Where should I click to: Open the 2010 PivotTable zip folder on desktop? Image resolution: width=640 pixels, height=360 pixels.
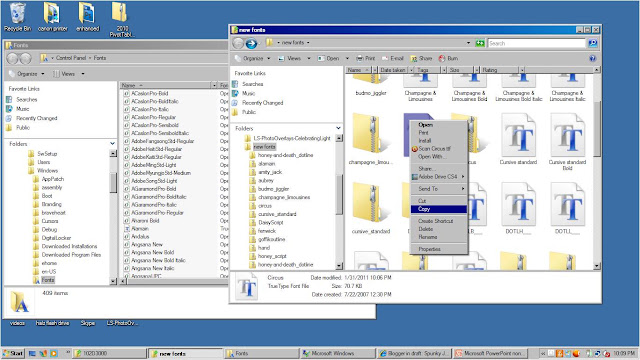[x=121, y=19]
